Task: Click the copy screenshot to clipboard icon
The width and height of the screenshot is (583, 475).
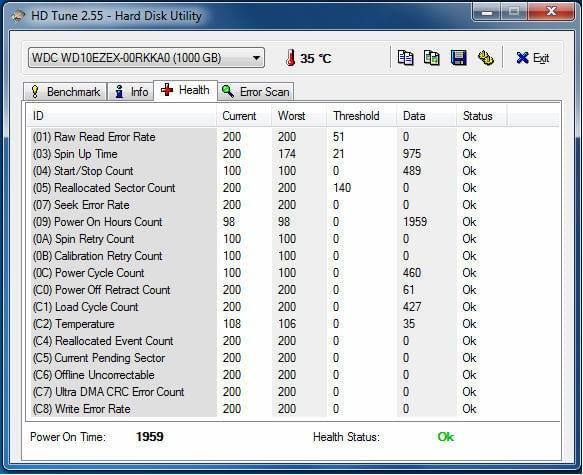Action: (x=432, y=58)
